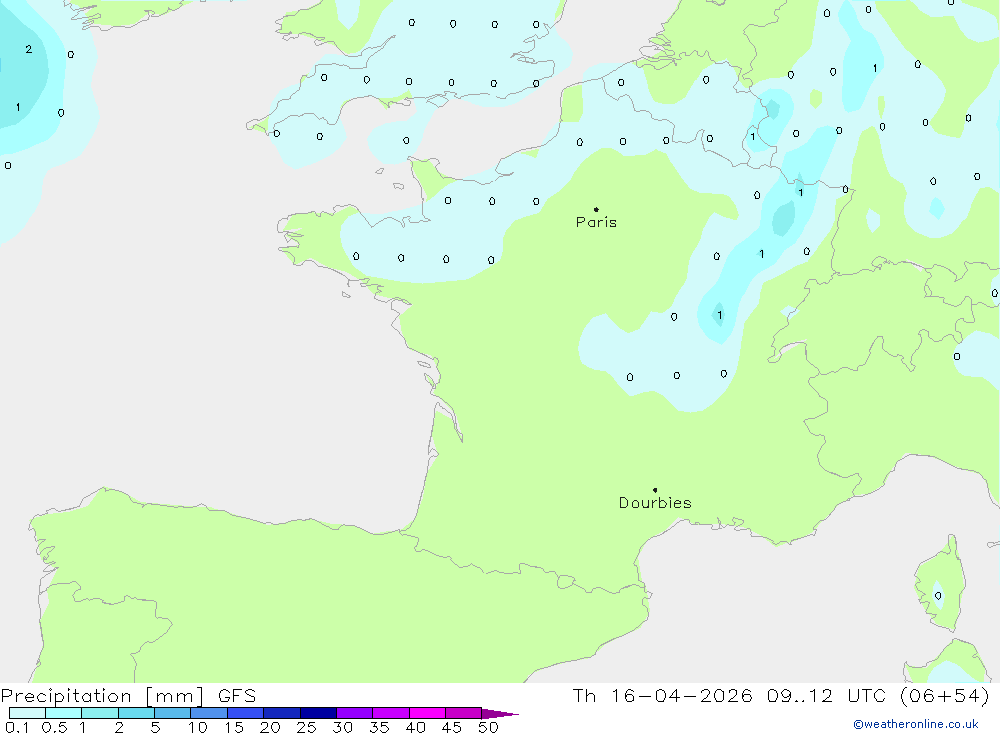The height and width of the screenshot is (733, 1000).
Task: Click the '50' label on the legend scale
Action: click(488, 727)
